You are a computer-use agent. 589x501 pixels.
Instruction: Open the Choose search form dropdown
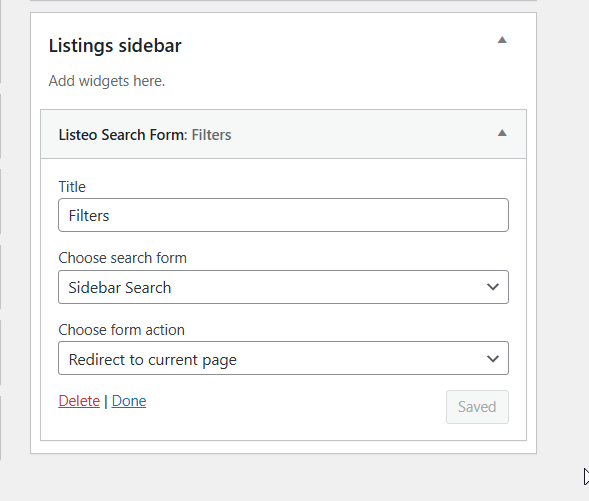pos(283,287)
